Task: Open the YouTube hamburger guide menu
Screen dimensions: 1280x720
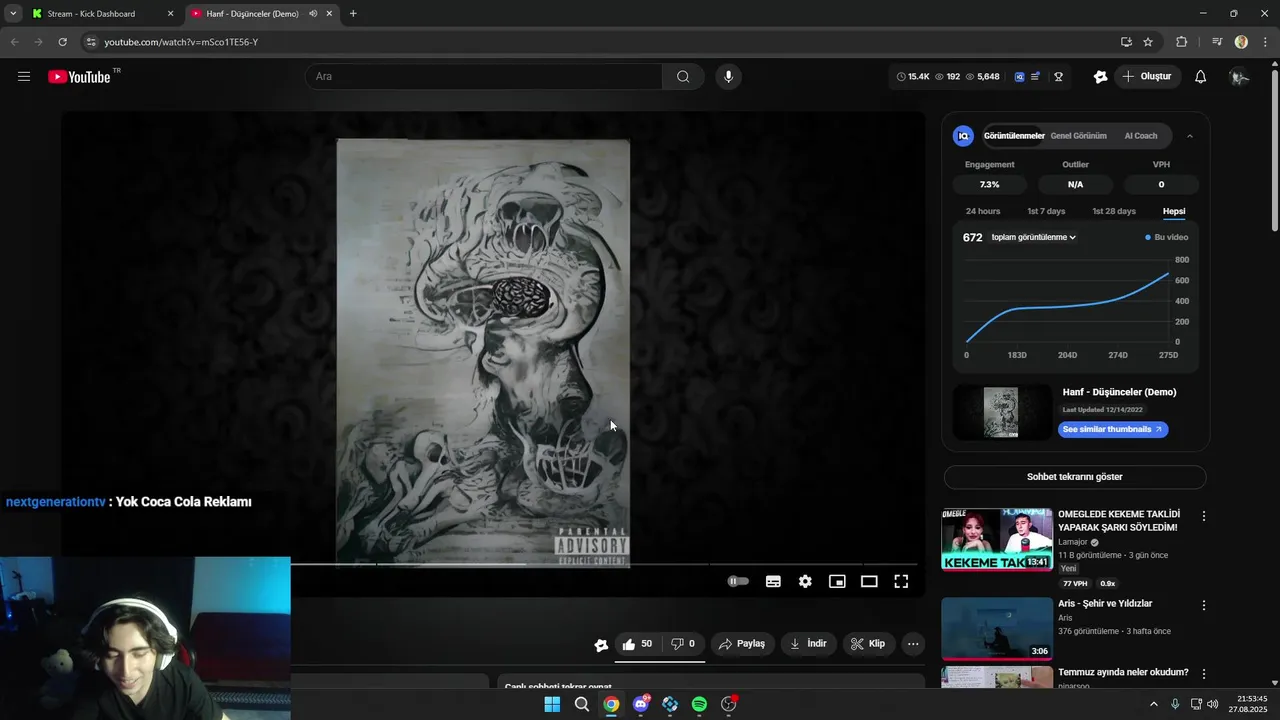Action: pyautogui.click(x=24, y=77)
